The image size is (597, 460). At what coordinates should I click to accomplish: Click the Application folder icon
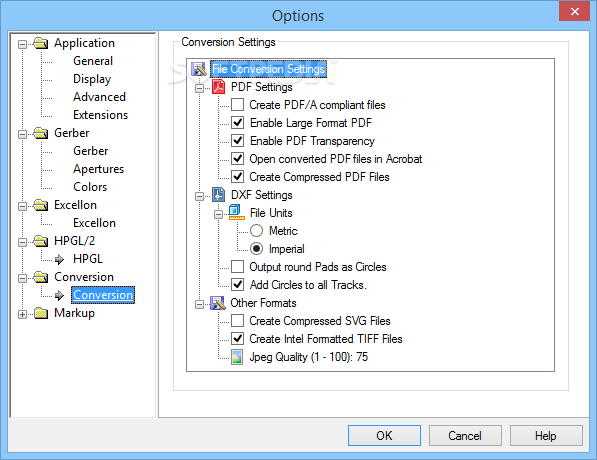[41, 43]
